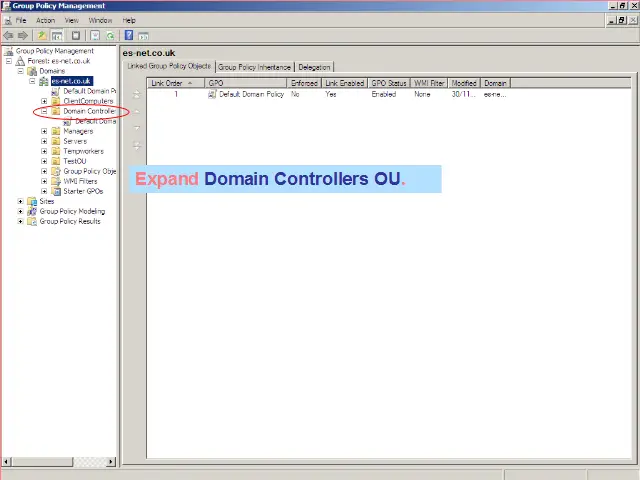Screen dimensions: 640x480
Task: Click the Managers OU folder icon
Action: point(56,131)
